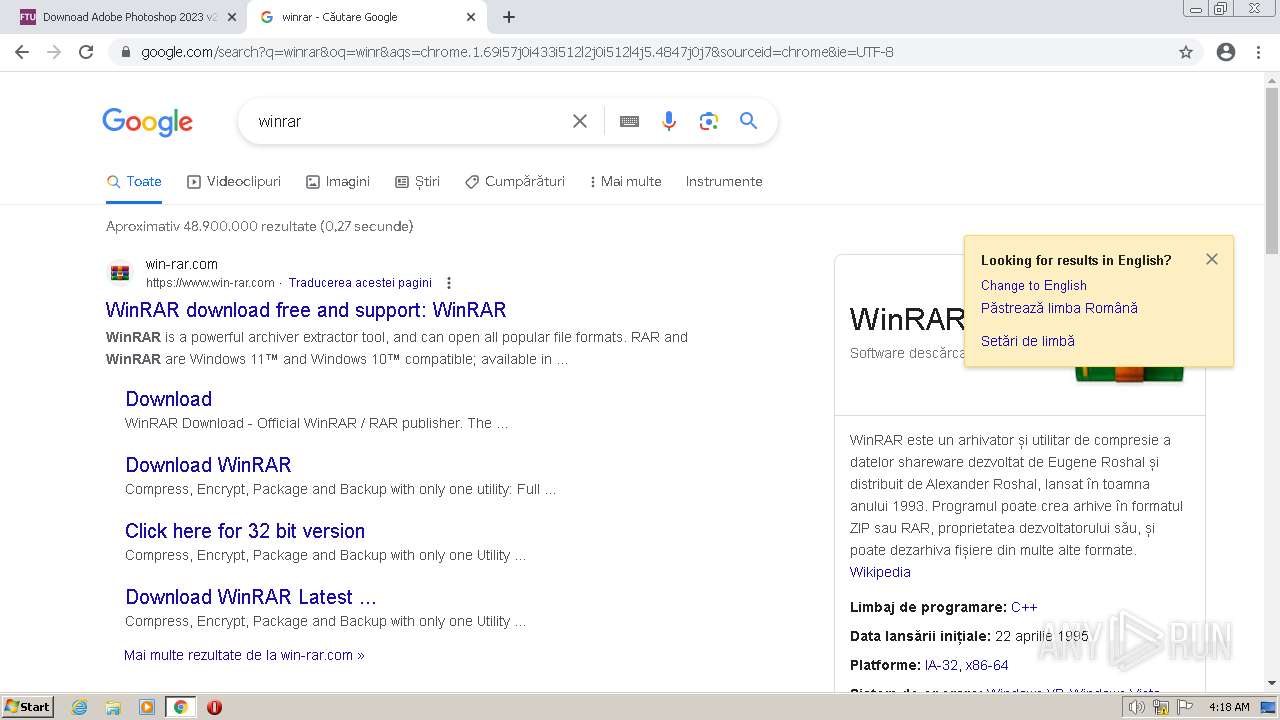Close the Adobe Photoshop download tab
Image resolution: width=1280 pixels, height=720 pixels.
click(x=231, y=17)
